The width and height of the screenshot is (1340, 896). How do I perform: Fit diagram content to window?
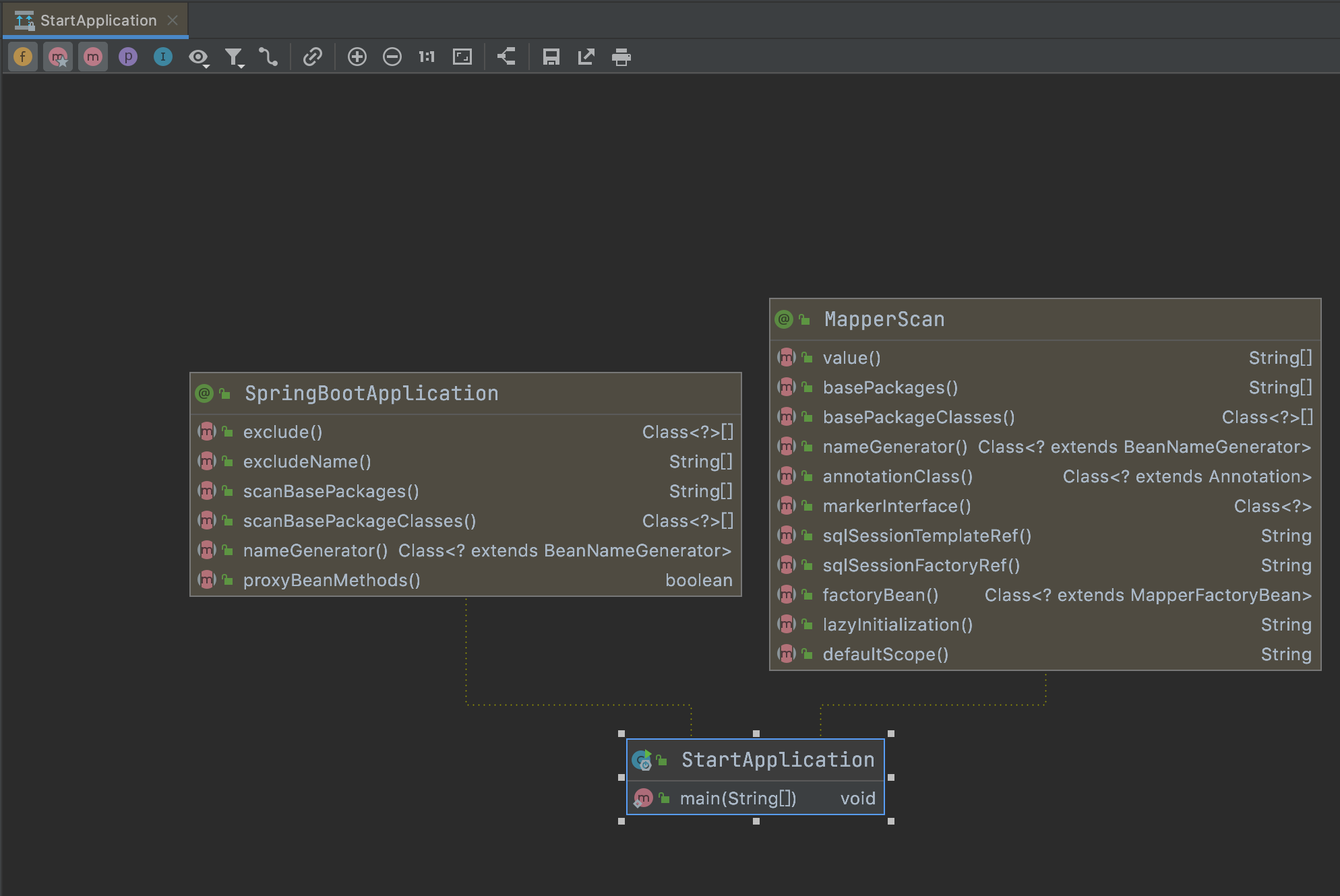pos(462,57)
